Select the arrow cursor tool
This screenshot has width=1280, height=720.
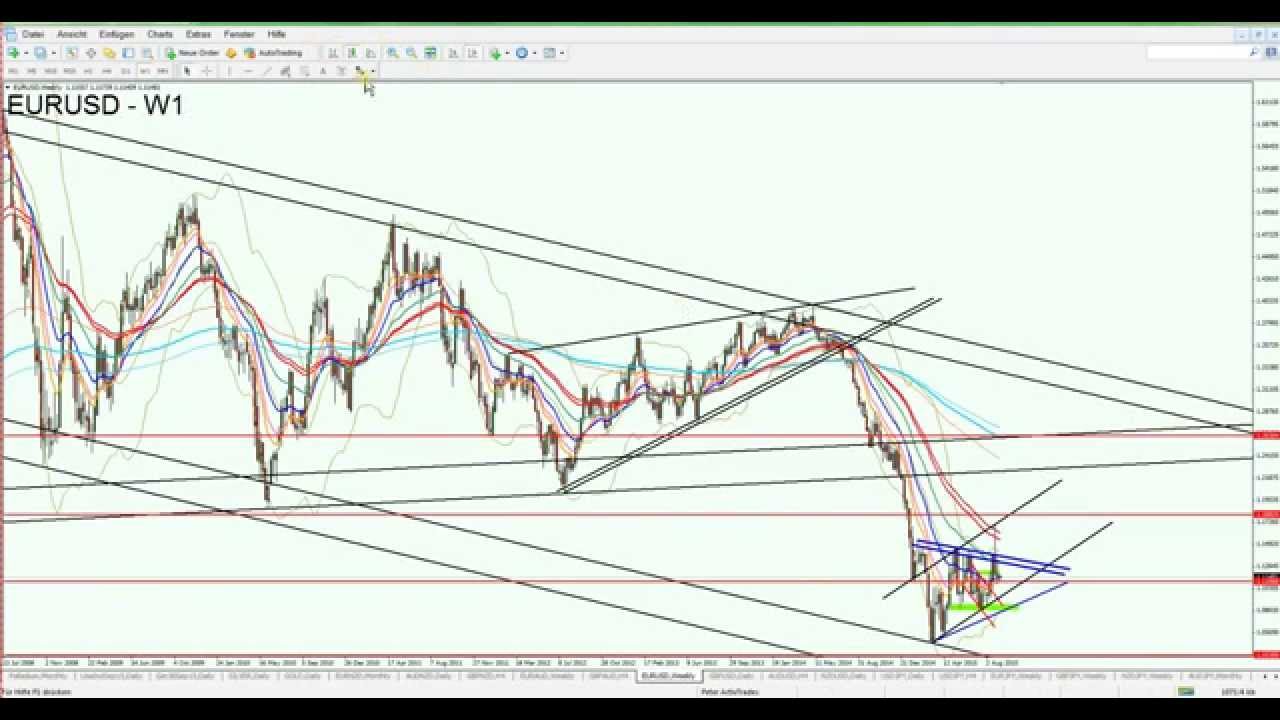click(187, 71)
